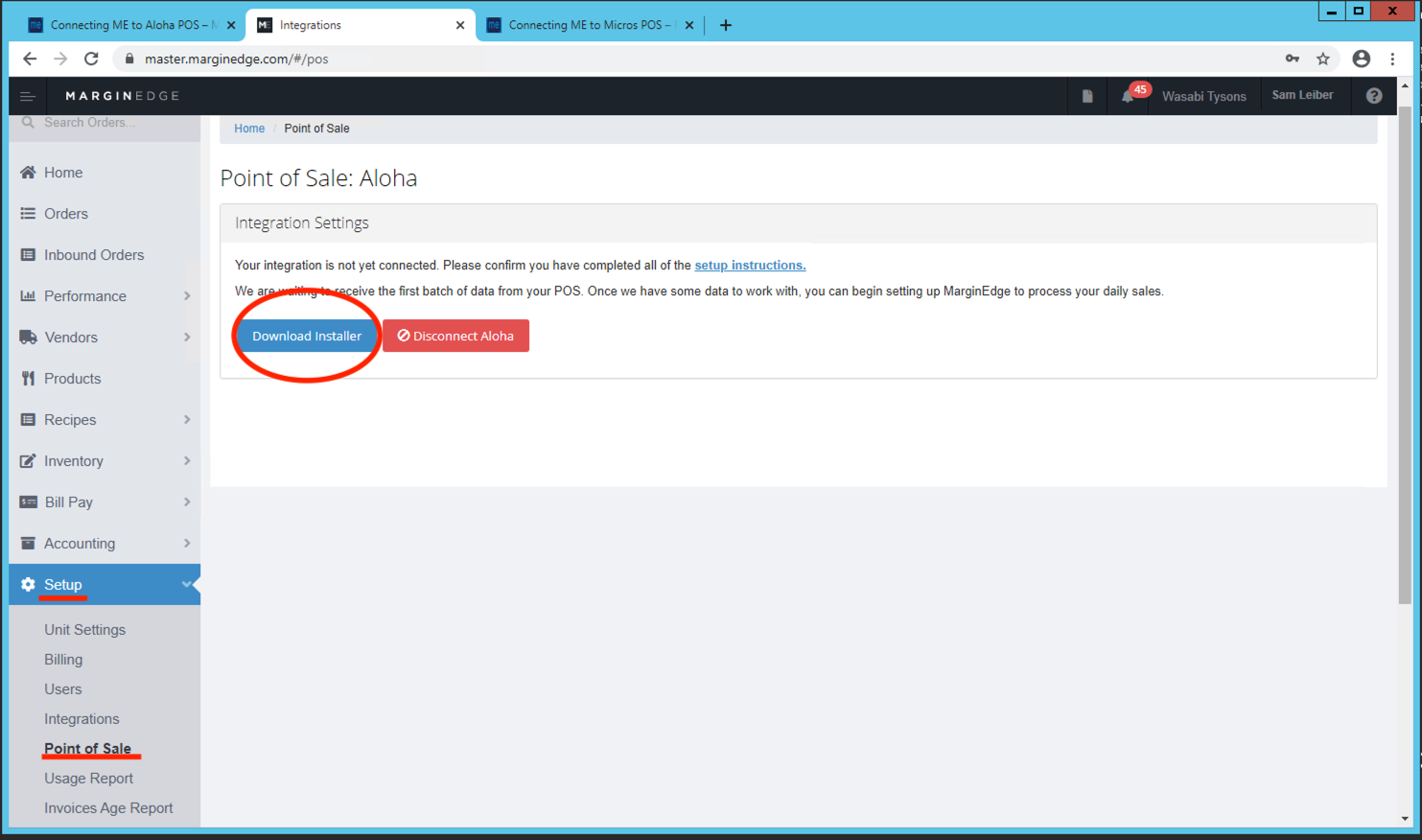Click the browser back arrow

[30, 58]
